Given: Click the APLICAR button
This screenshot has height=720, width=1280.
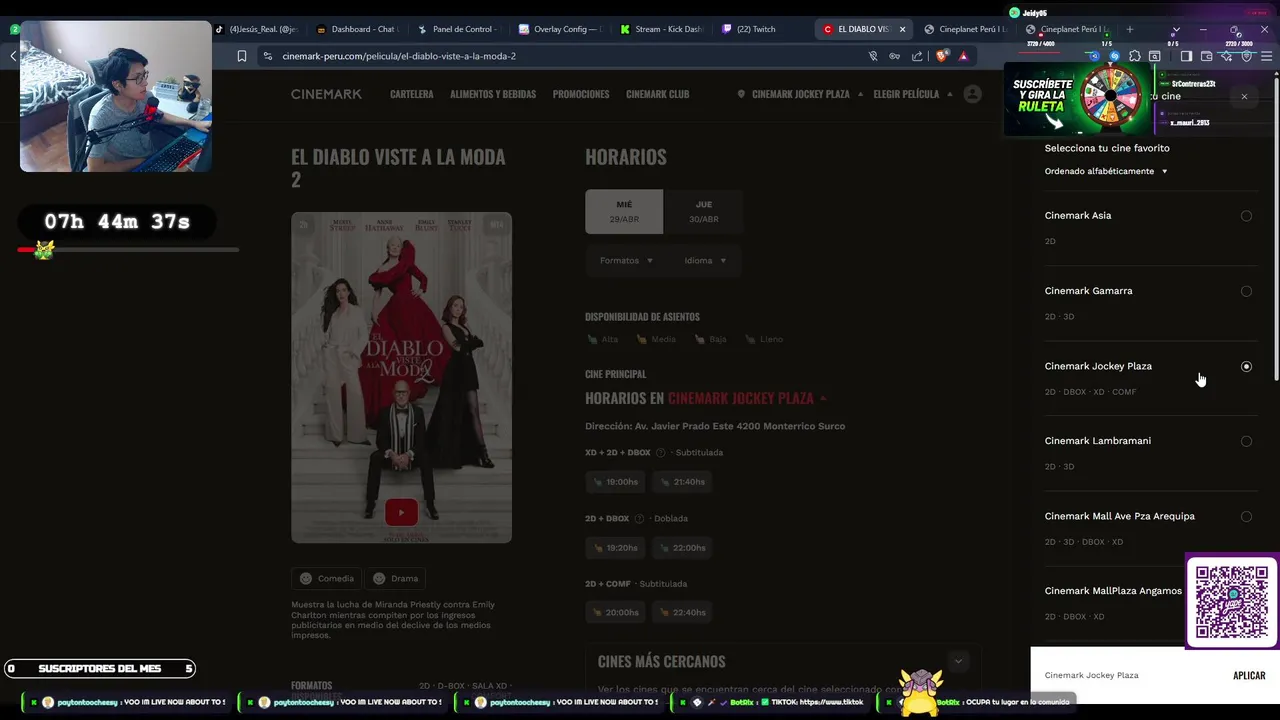Looking at the screenshot, I should click(1249, 676).
